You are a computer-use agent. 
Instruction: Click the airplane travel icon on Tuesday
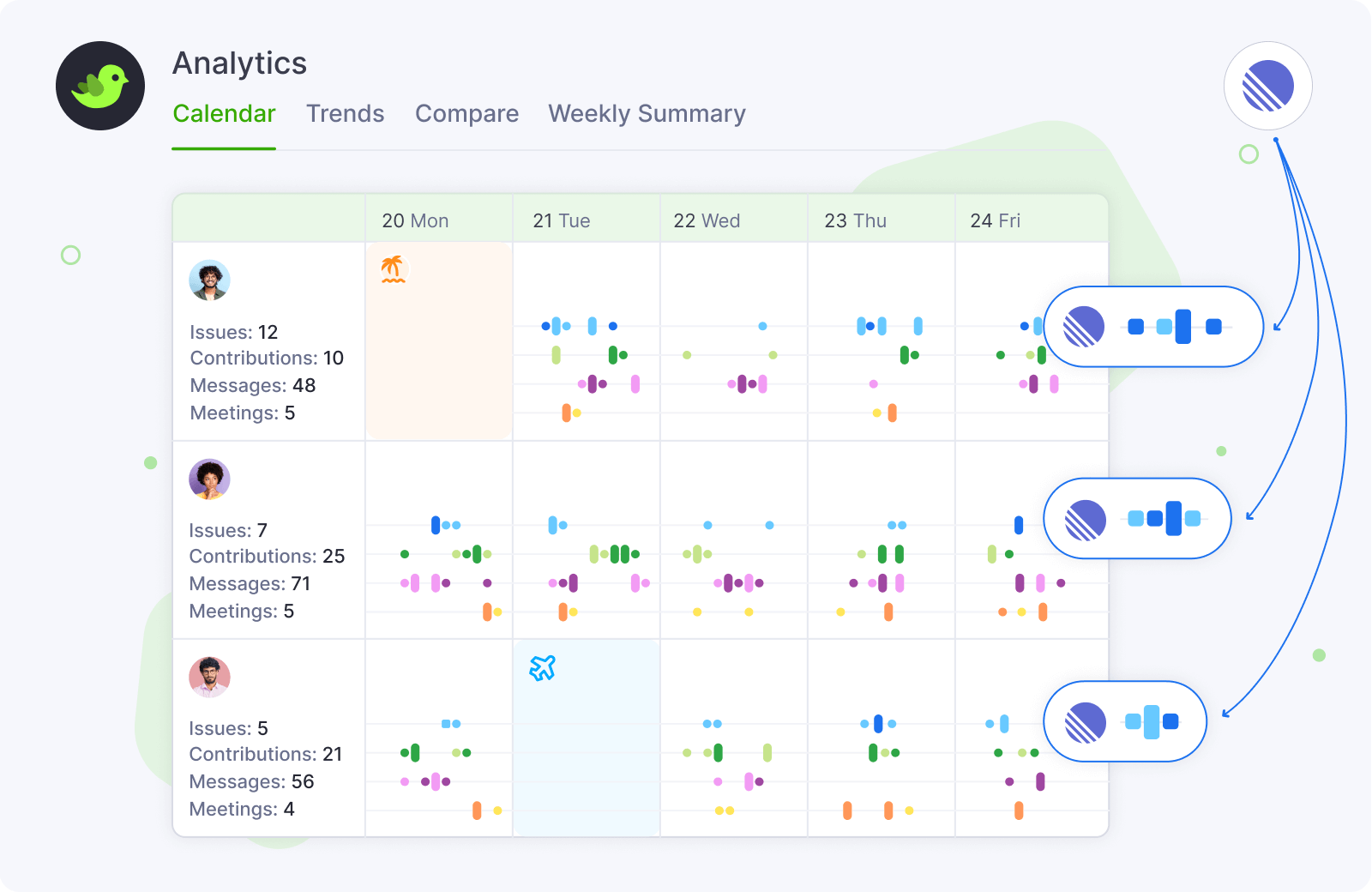[542, 667]
